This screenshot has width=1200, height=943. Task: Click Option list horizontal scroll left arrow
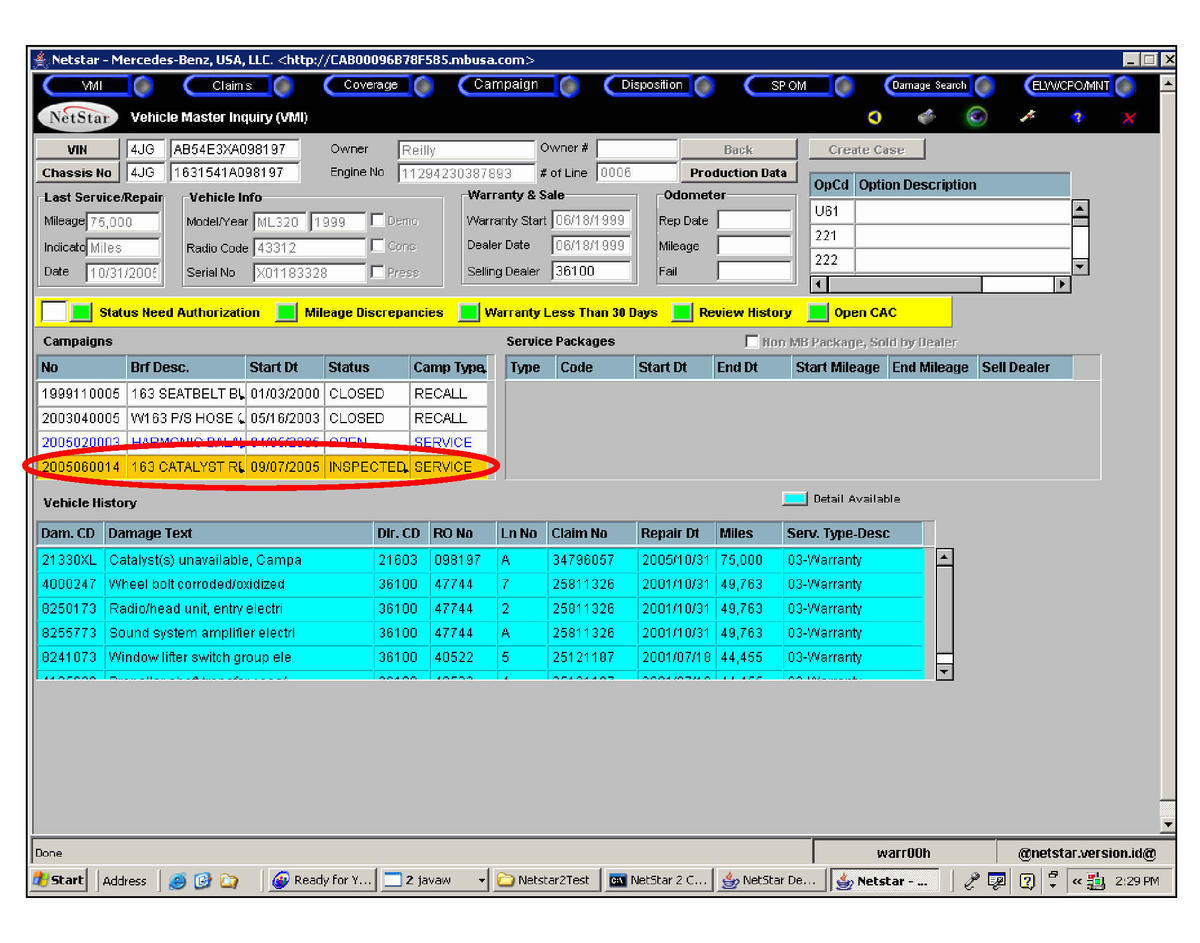(818, 284)
